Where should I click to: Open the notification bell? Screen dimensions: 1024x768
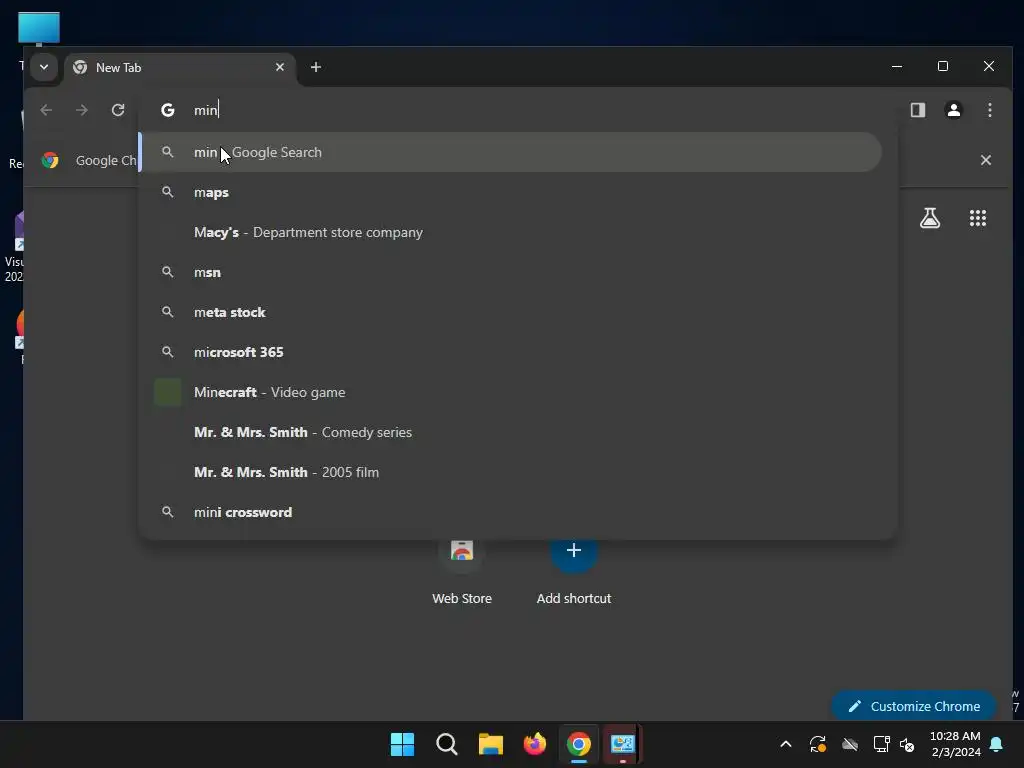click(x=997, y=744)
